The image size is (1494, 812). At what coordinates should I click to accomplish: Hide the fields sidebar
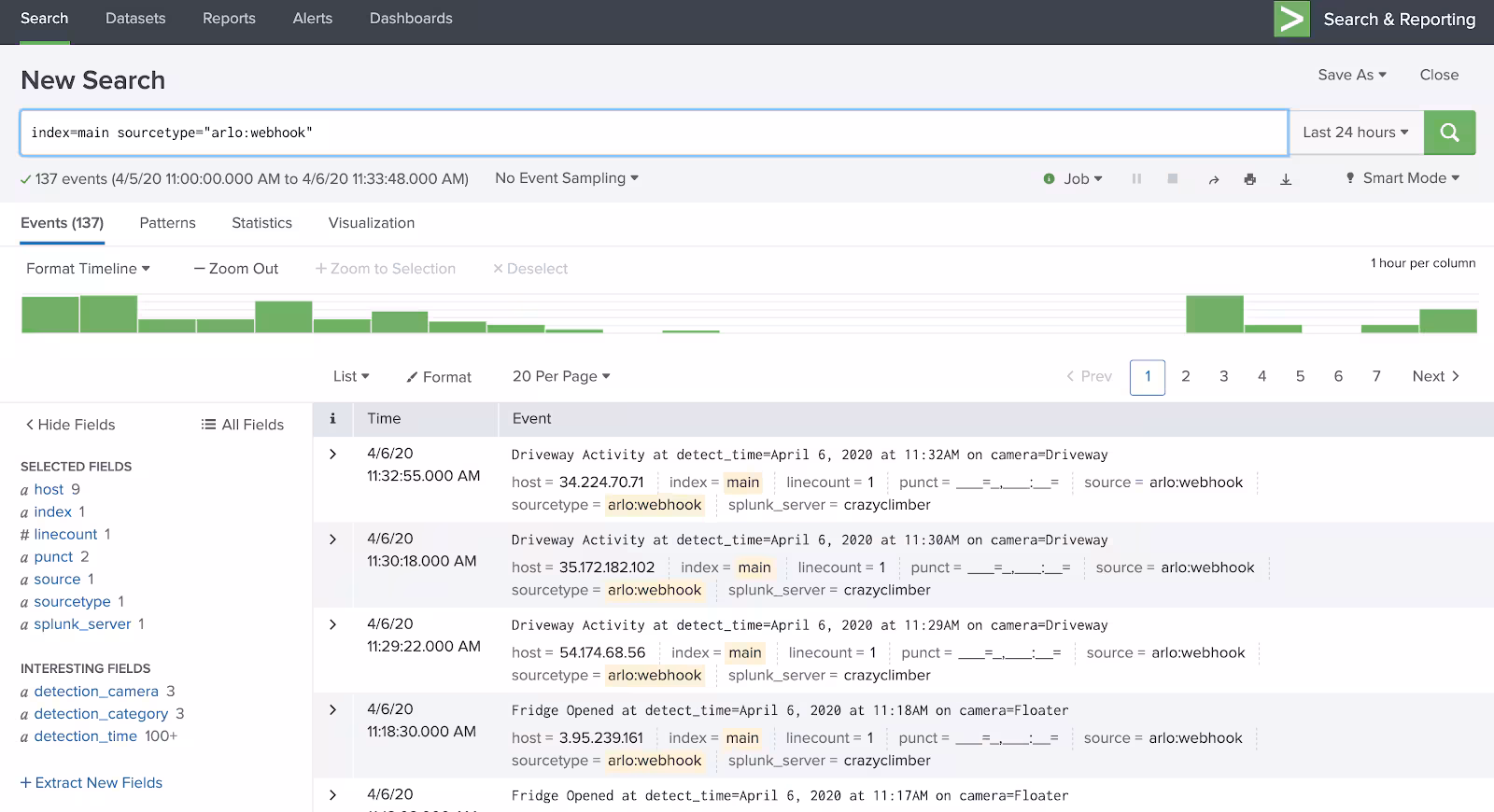click(x=70, y=425)
